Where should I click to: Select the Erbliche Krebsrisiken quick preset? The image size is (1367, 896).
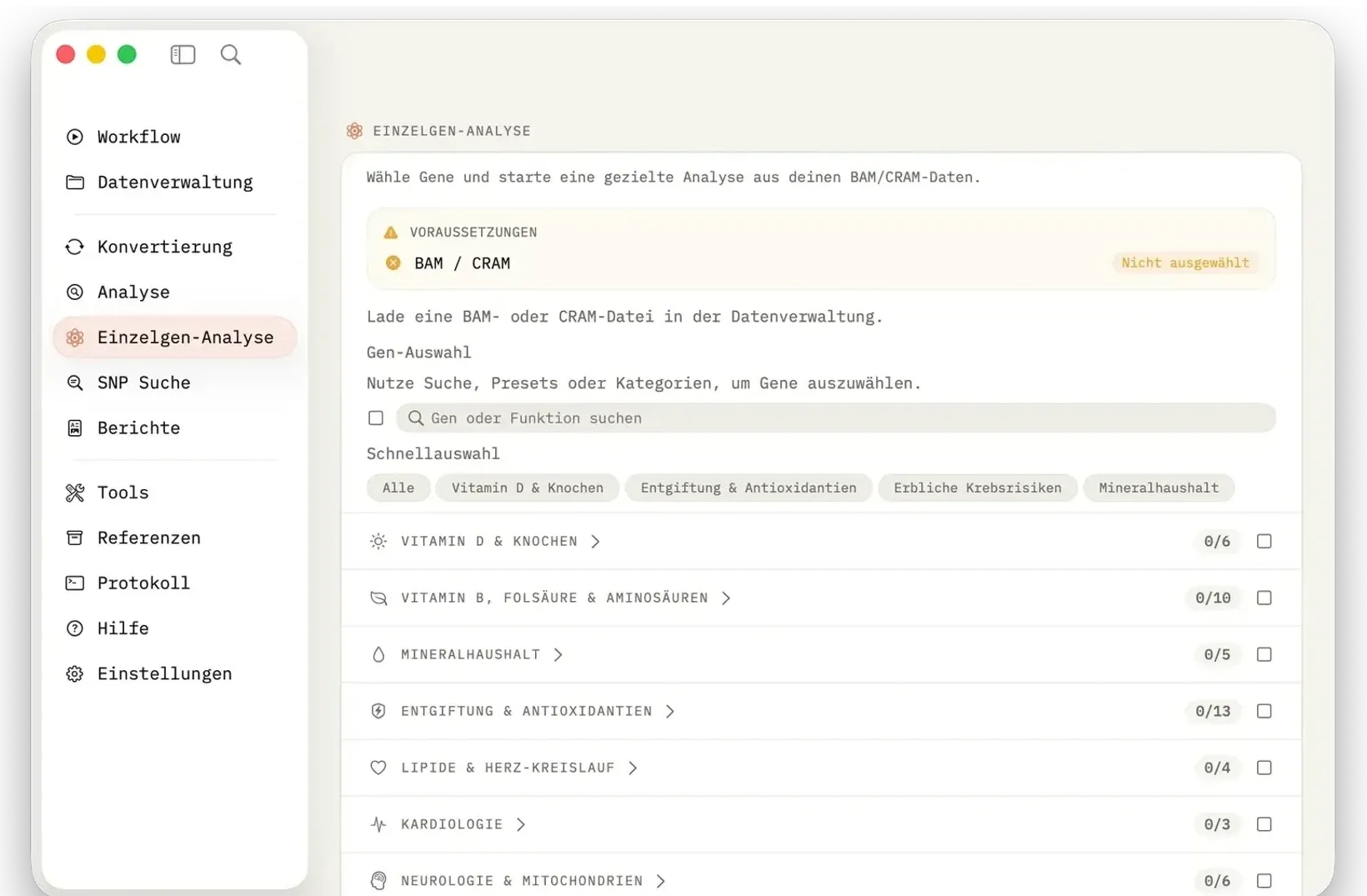[978, 488]
